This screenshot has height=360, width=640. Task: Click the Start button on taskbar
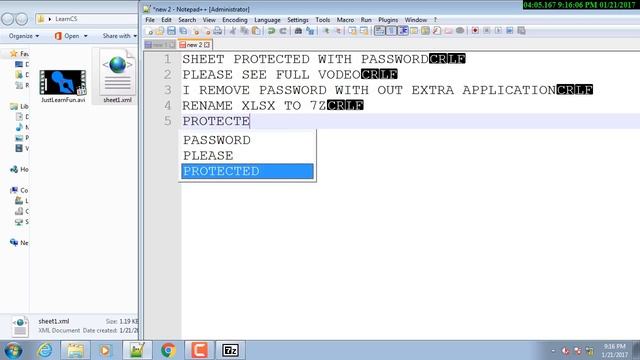[13, 350]
